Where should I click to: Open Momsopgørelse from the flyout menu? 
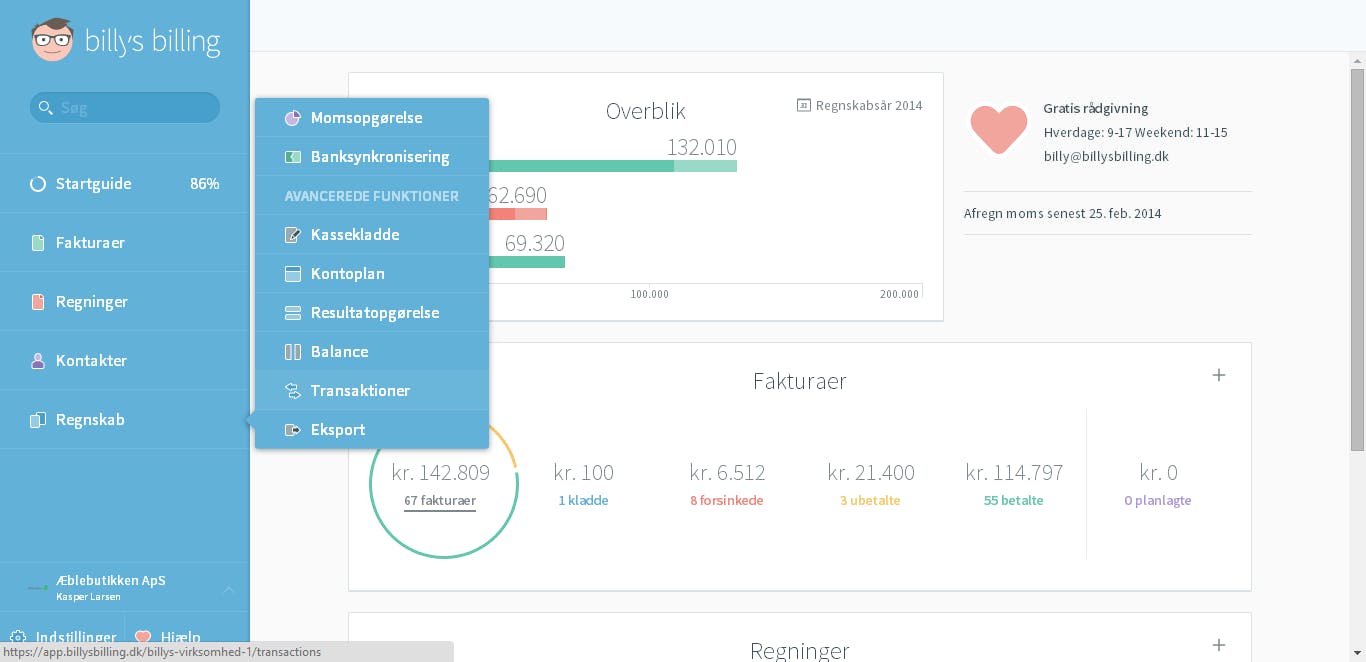click(372, 118)
